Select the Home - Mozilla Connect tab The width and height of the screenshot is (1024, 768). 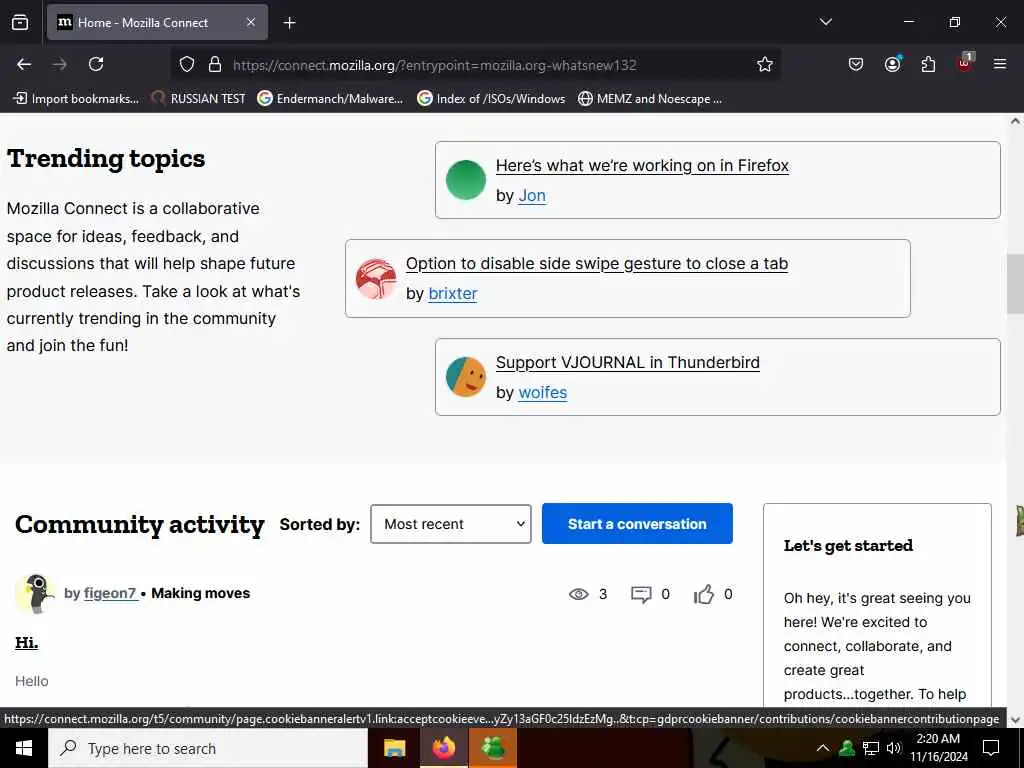[x=157, y=22]
